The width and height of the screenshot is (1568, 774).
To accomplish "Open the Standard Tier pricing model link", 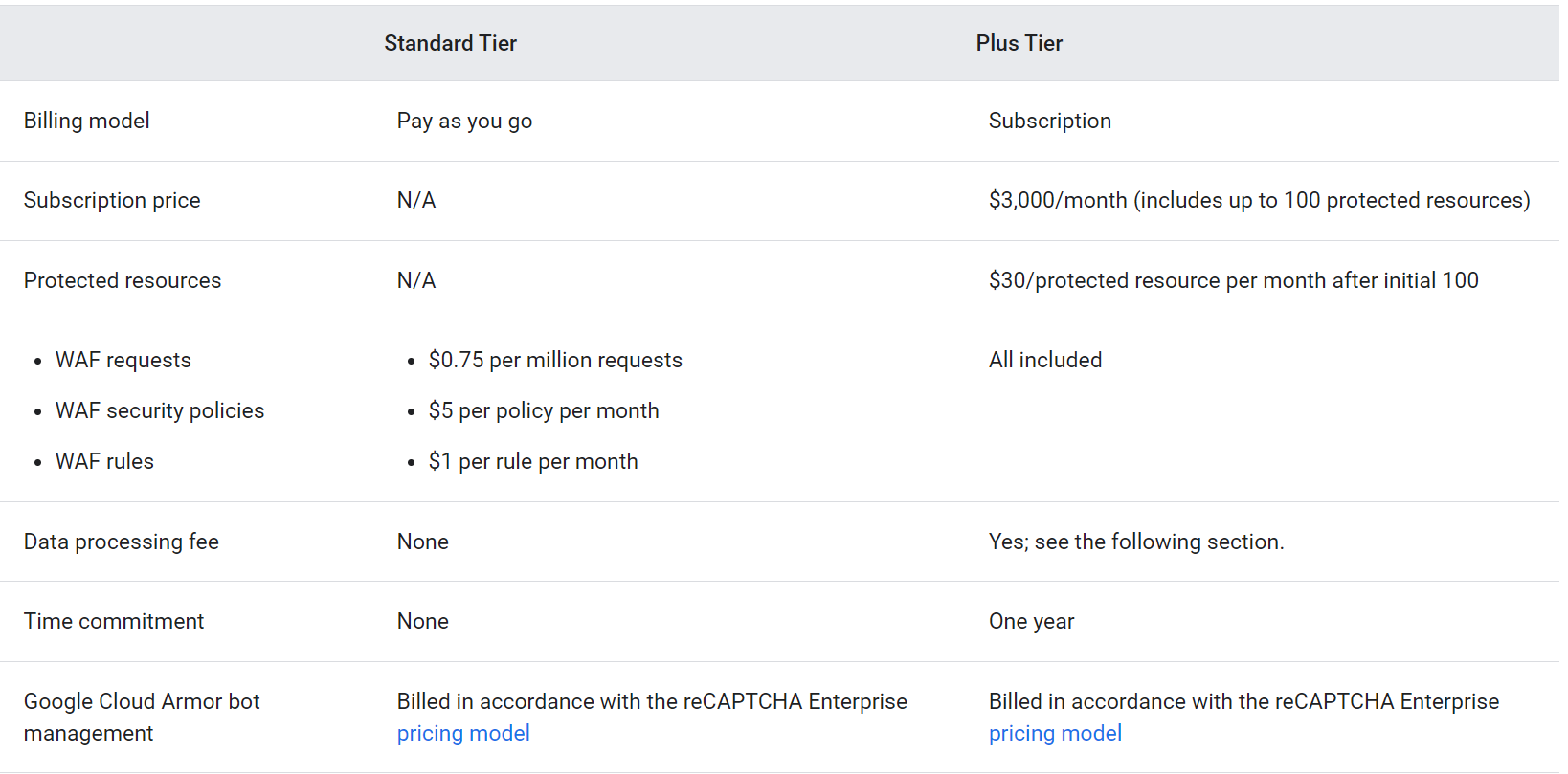I will 463,734.
